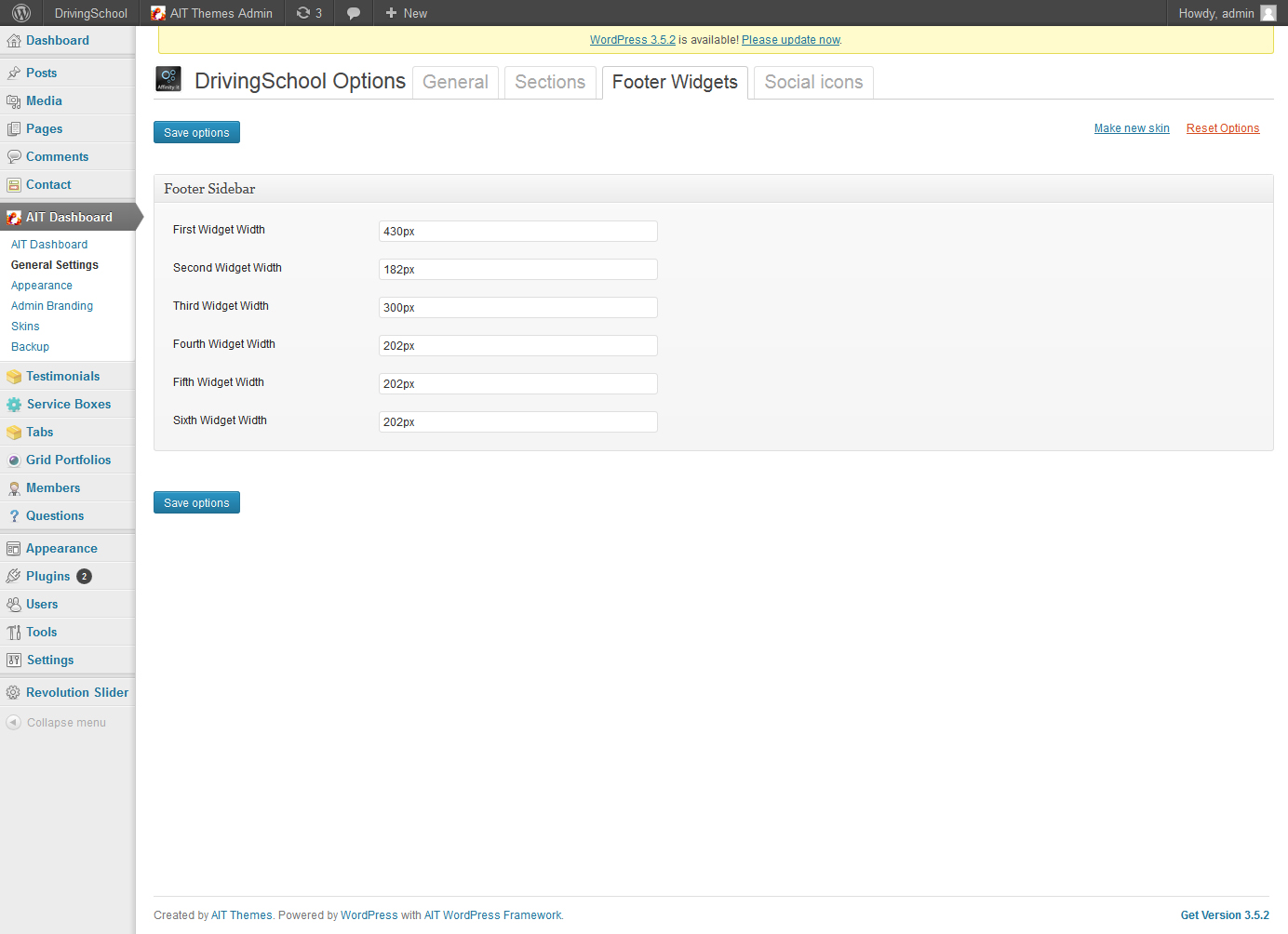Click the Pages icon in sidebar

click(14, 129)
